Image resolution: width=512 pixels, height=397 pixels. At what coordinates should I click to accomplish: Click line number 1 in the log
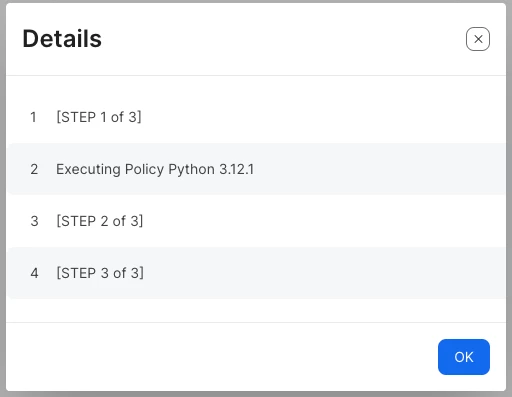pos(33,117)
